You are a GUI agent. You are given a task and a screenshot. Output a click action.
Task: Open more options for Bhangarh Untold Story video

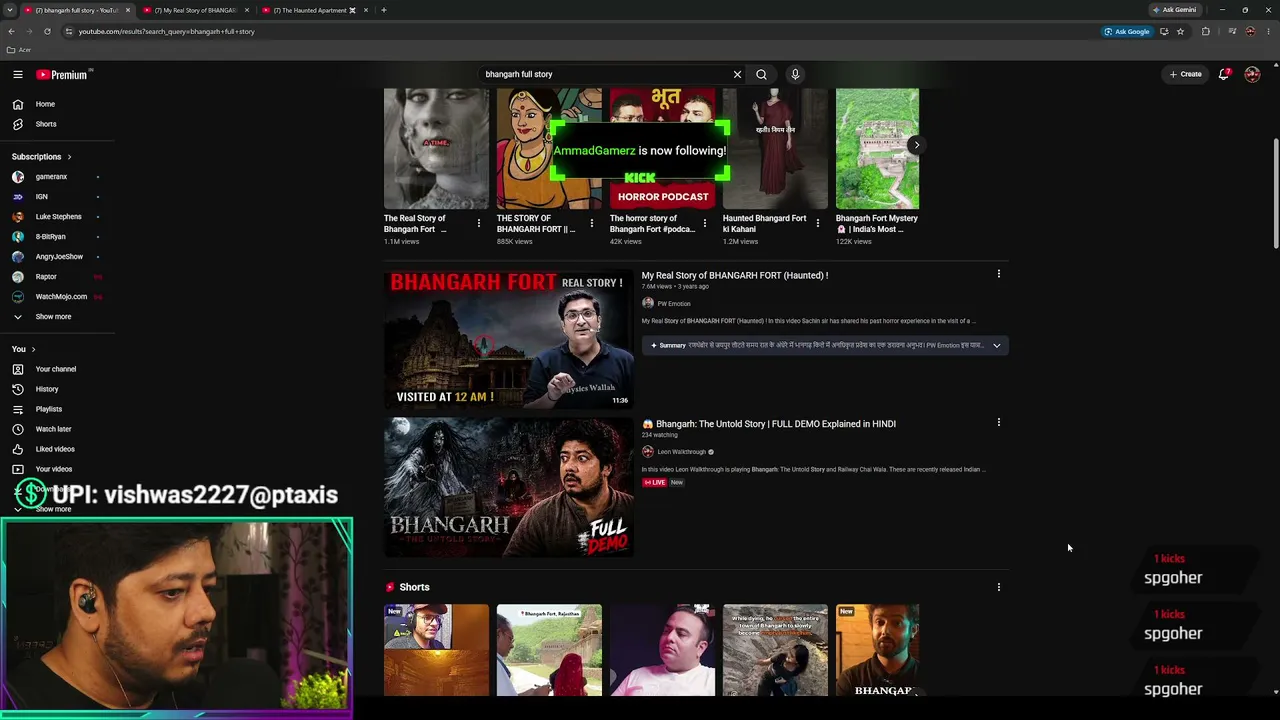coord(998,422)
